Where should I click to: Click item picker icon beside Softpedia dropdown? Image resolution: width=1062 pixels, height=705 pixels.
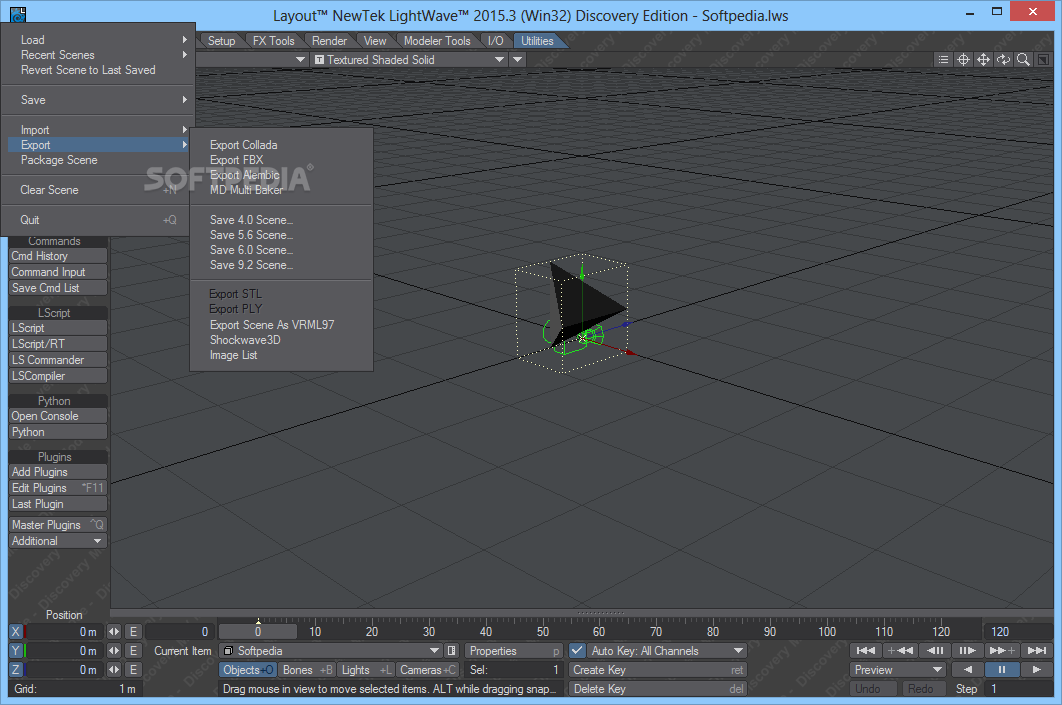tap(452, 650)
